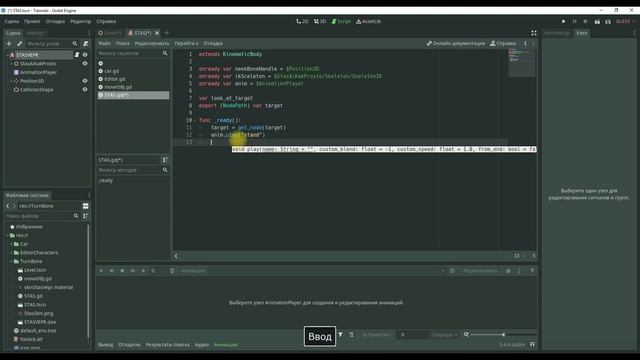
Task: Switch to 2D workspace
Action: 302,21
